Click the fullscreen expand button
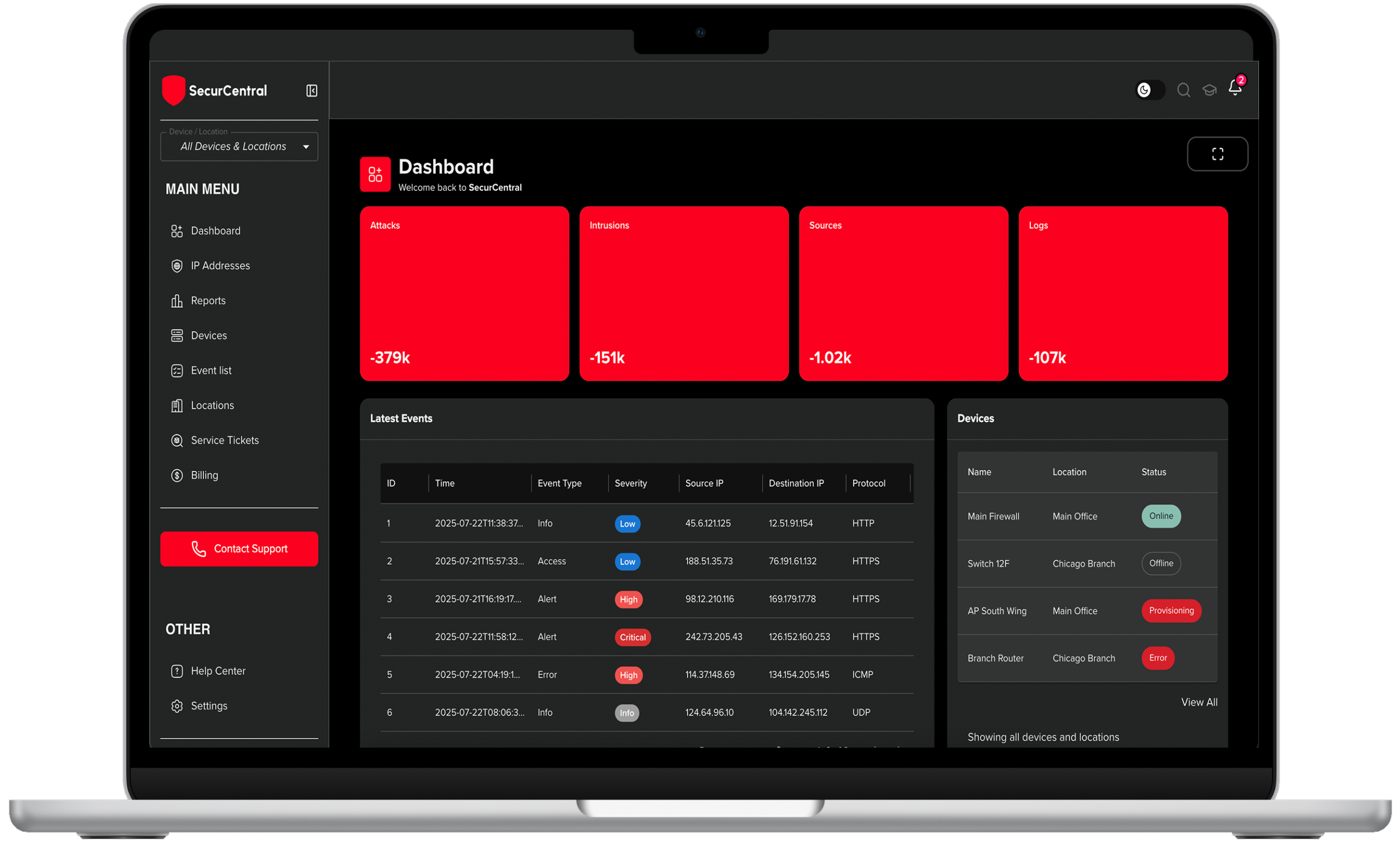Viewport: 1400px width, 841px height. (1217, 154)
